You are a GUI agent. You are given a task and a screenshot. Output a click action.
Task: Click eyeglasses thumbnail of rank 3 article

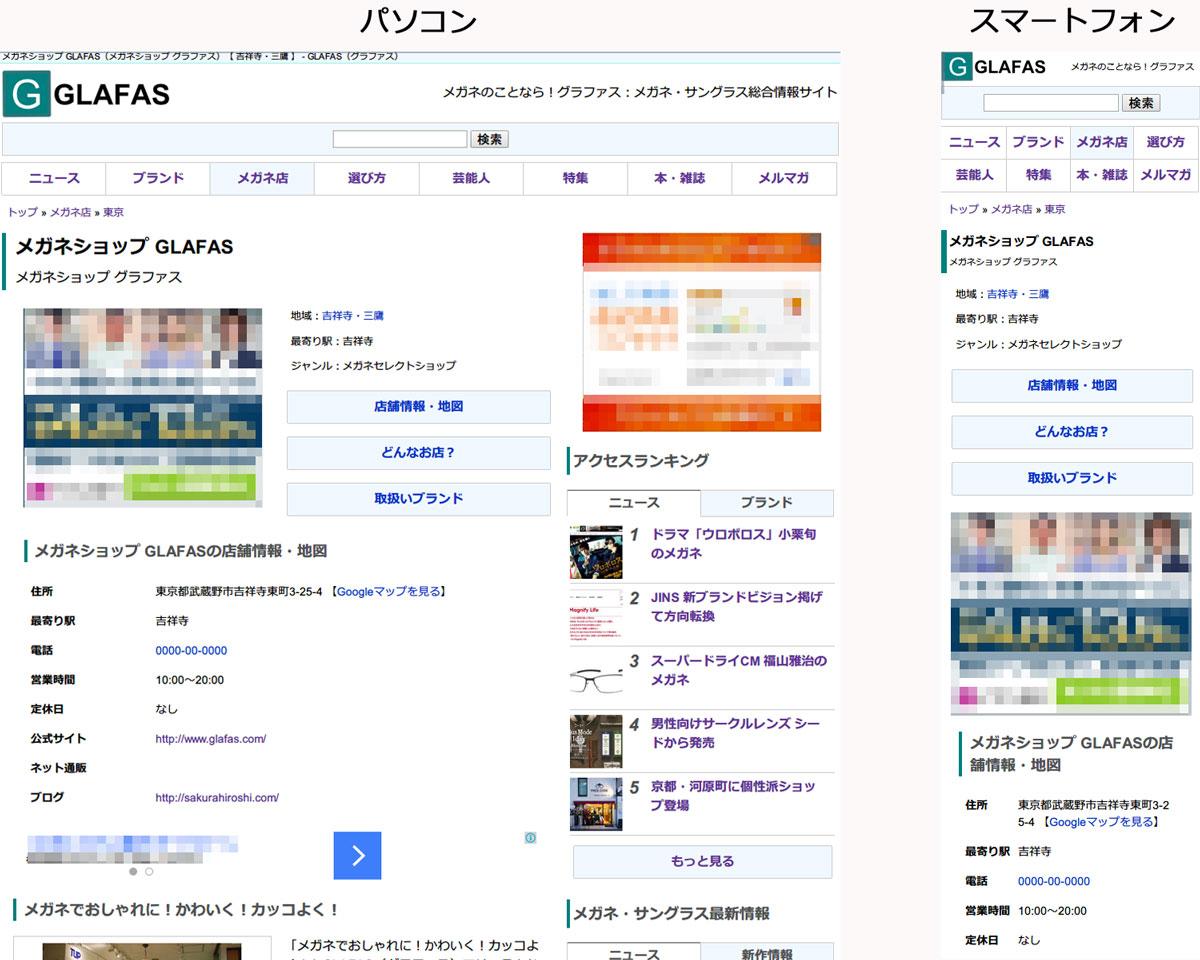[x=596, y=679]
